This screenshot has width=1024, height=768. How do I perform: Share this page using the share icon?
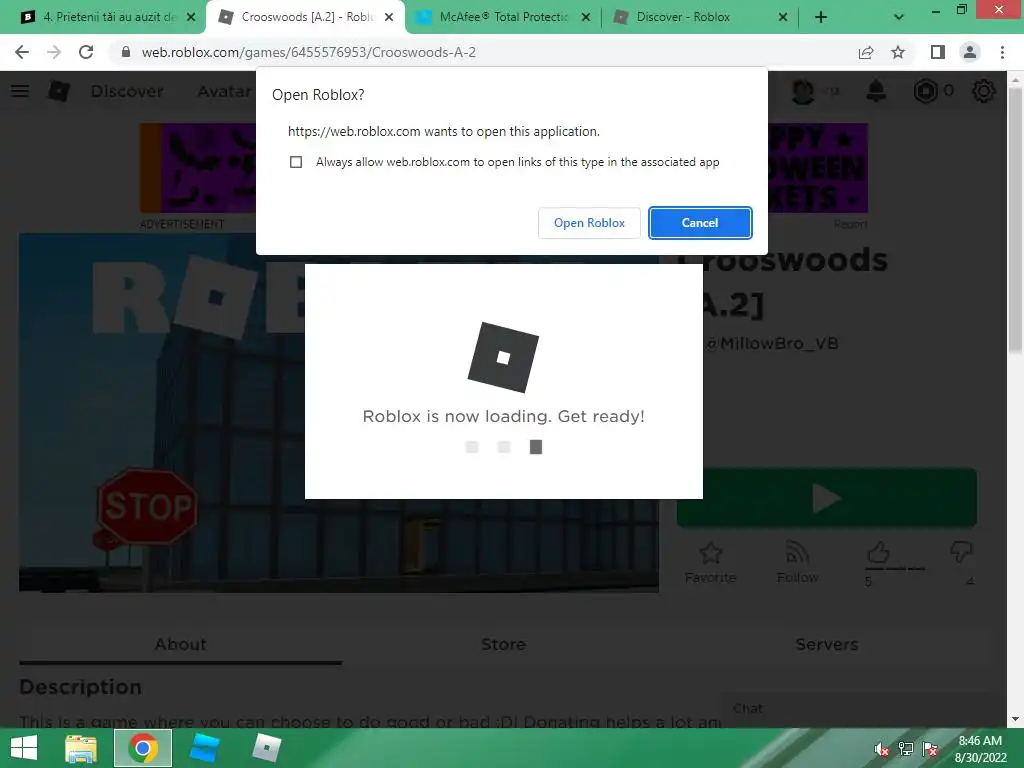[x=866, y=52]
